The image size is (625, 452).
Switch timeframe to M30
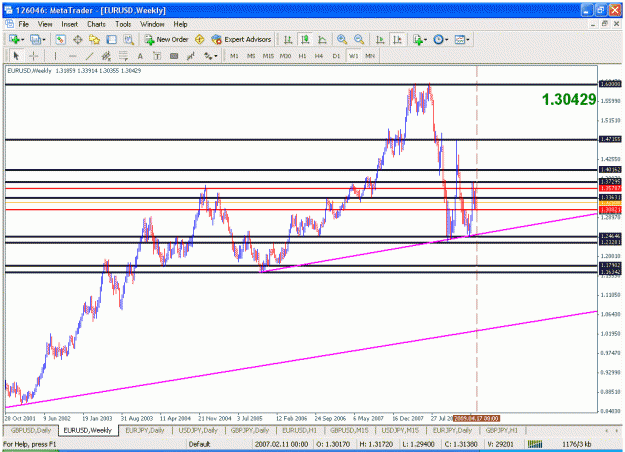285,56
